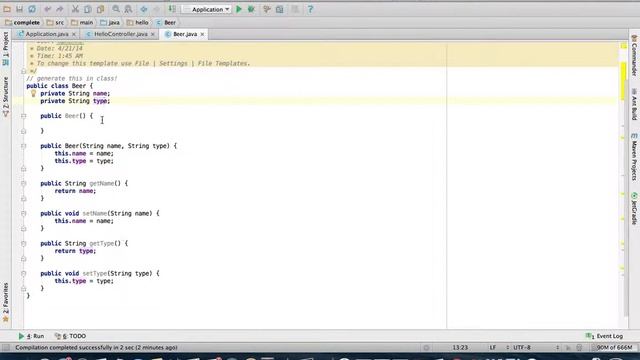Viewport: 640px width, 360px height.
Task: Click the 'public class Beer {' line
Action: tap(60, 86)
